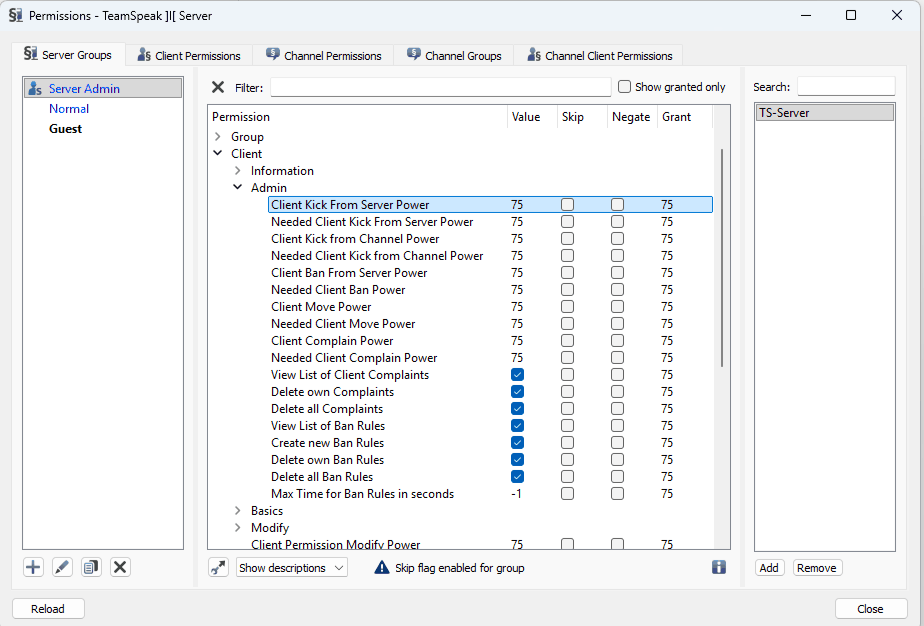Screen dimensions: 924x626
Task: Select Delete own Ban Rules row
Action: click(x=490, y=460)
